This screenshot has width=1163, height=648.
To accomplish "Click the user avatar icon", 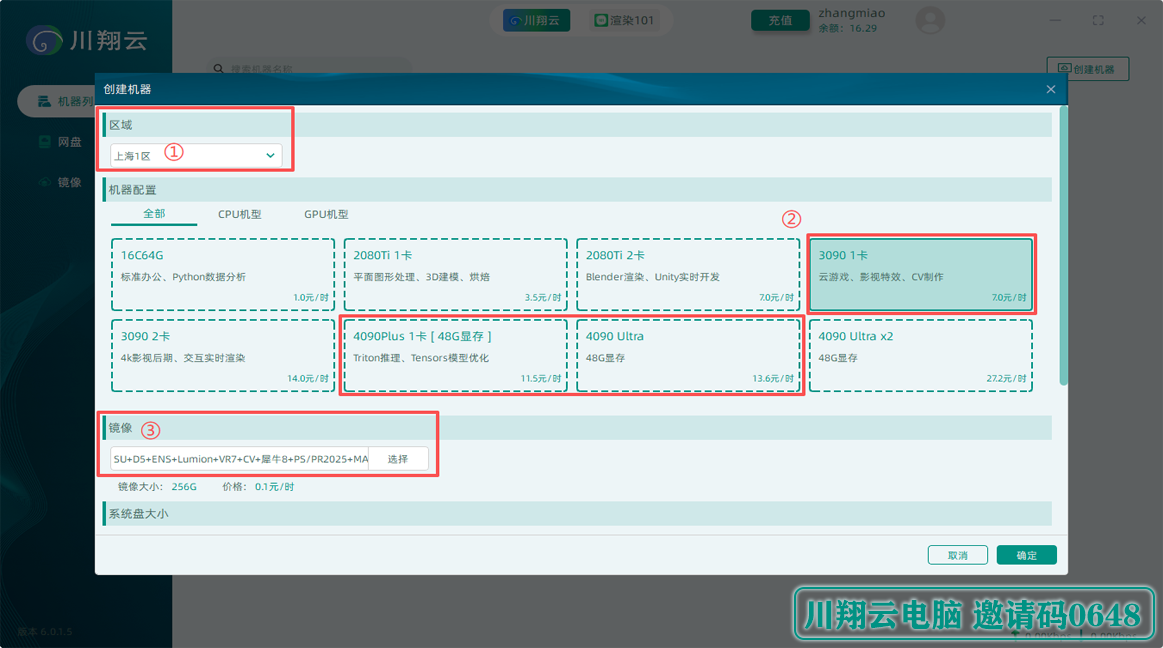I will click(x=929, y=20).
